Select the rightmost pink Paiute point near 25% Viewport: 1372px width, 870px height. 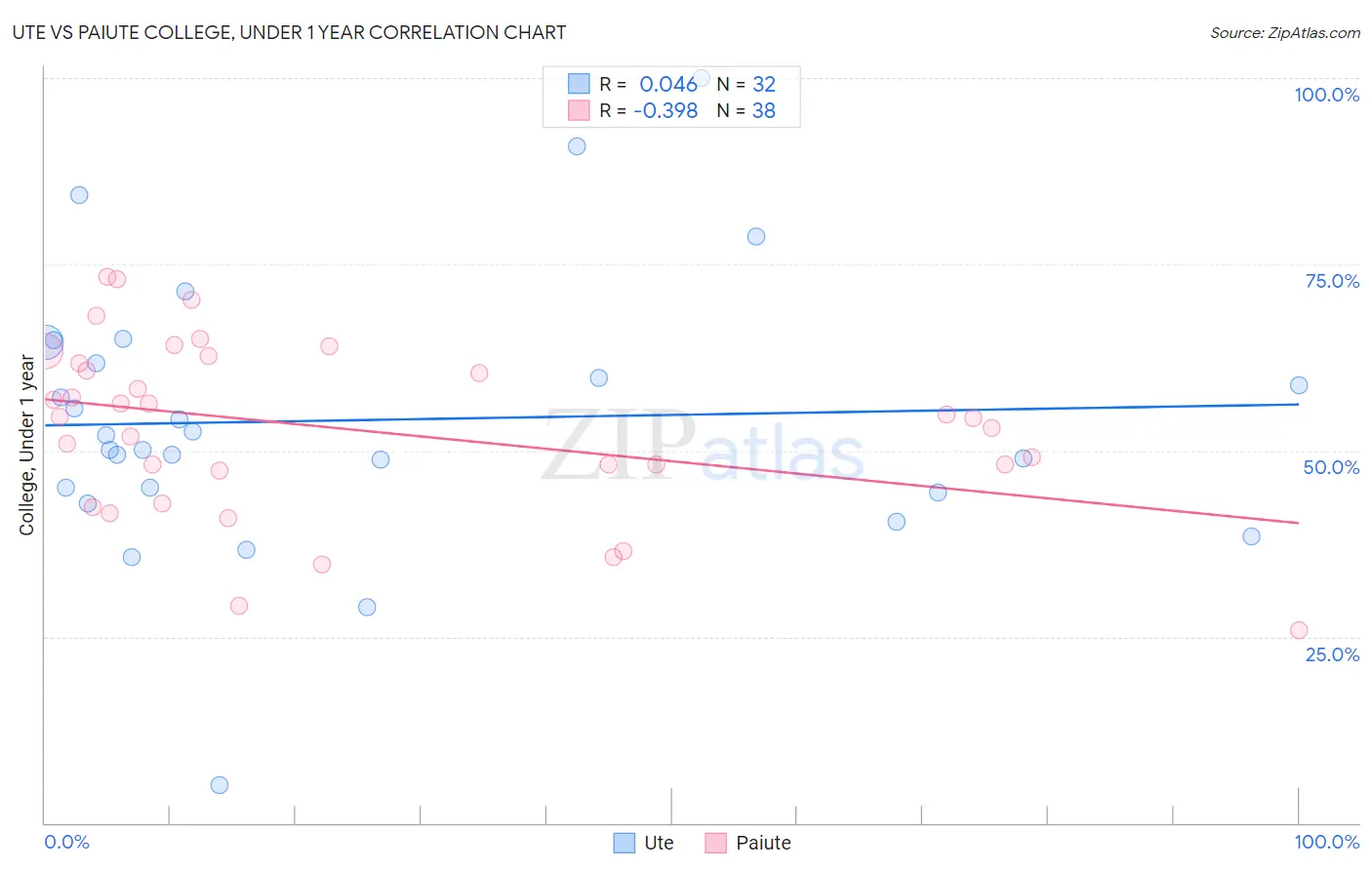pos(1299,630)
